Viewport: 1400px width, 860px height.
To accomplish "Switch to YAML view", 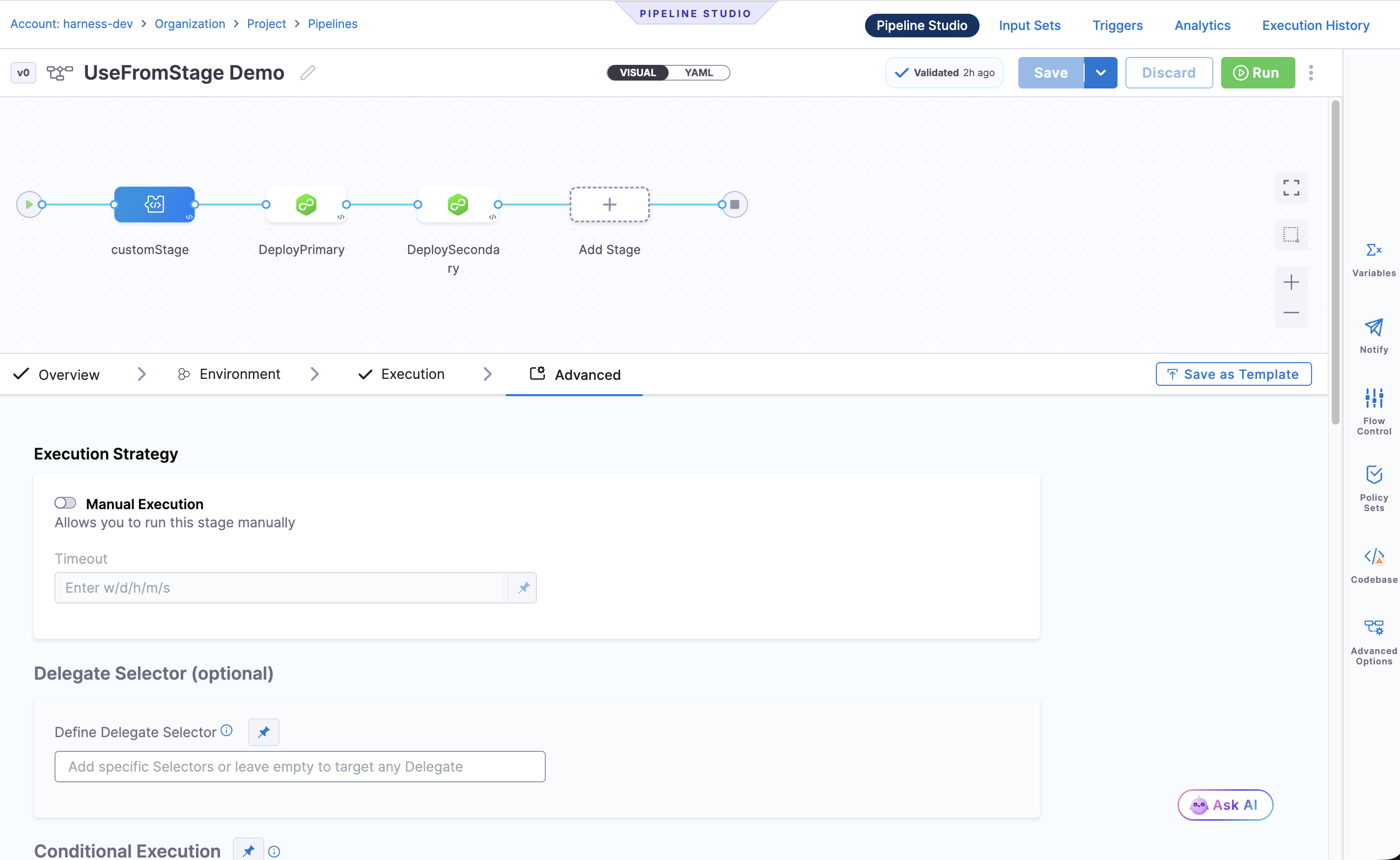I will 699,73.
